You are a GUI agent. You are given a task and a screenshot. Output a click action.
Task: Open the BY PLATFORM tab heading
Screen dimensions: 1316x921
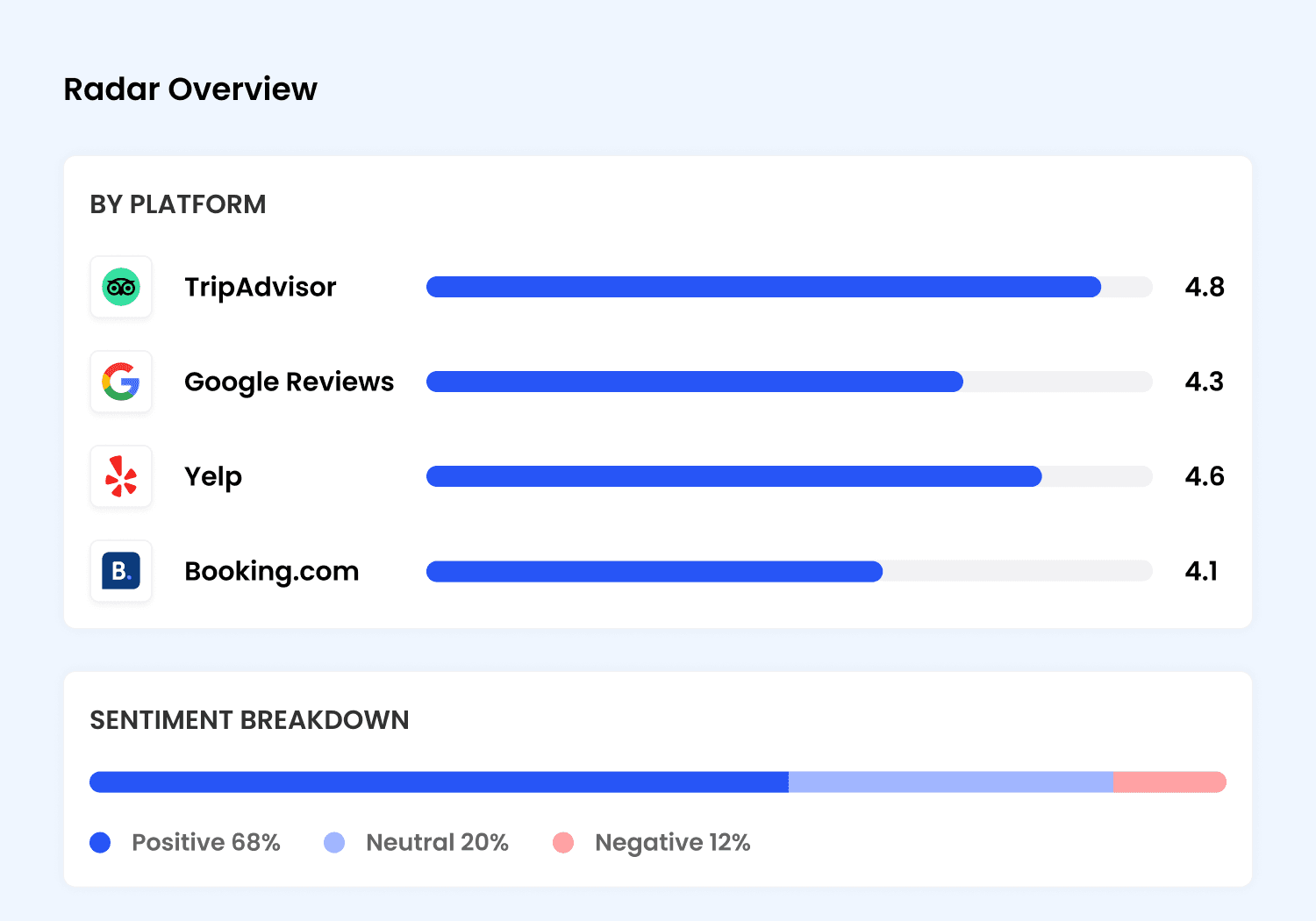(x=178, y=204)
